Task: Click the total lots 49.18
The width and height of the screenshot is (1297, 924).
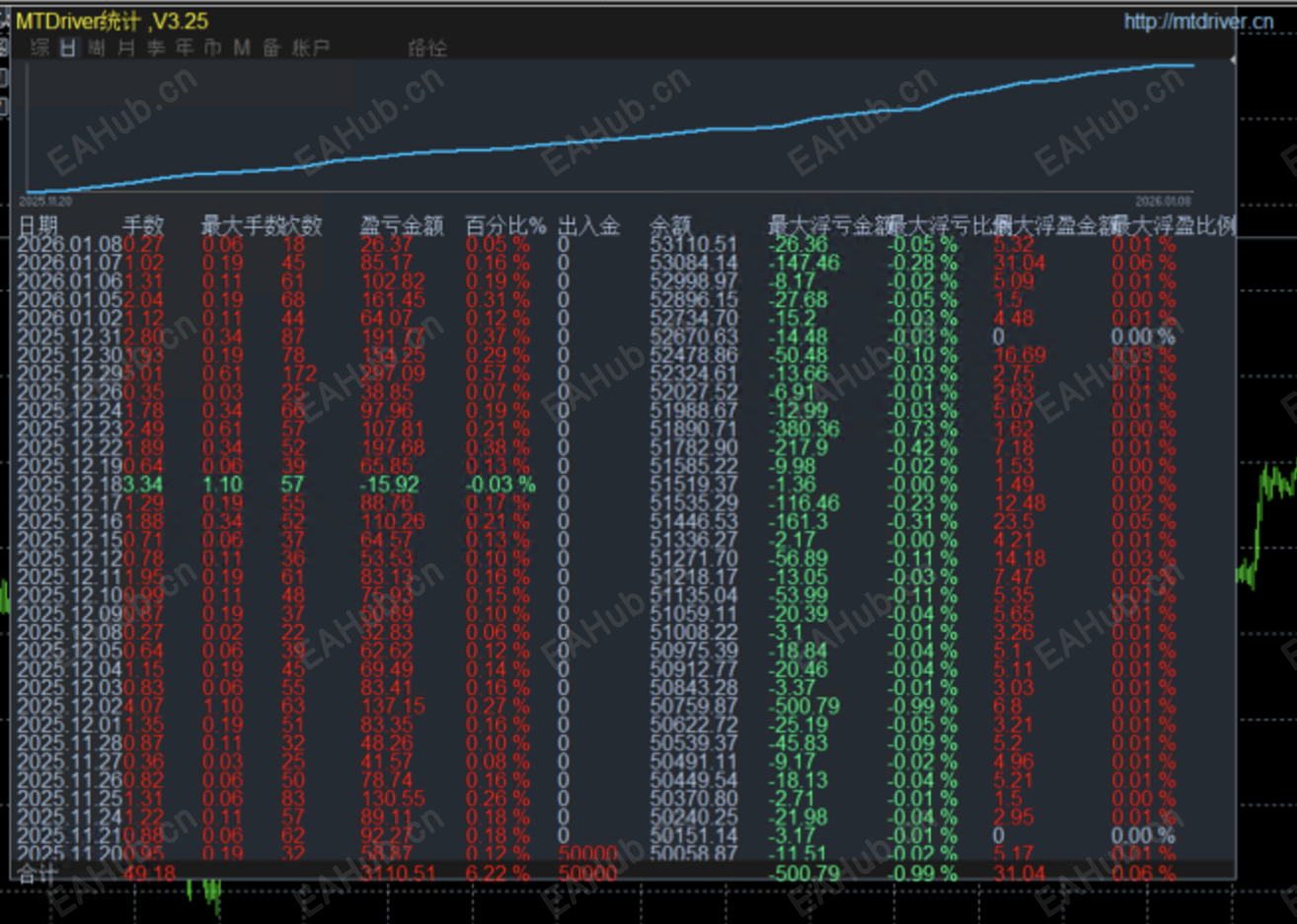Action: pos(150,873)
